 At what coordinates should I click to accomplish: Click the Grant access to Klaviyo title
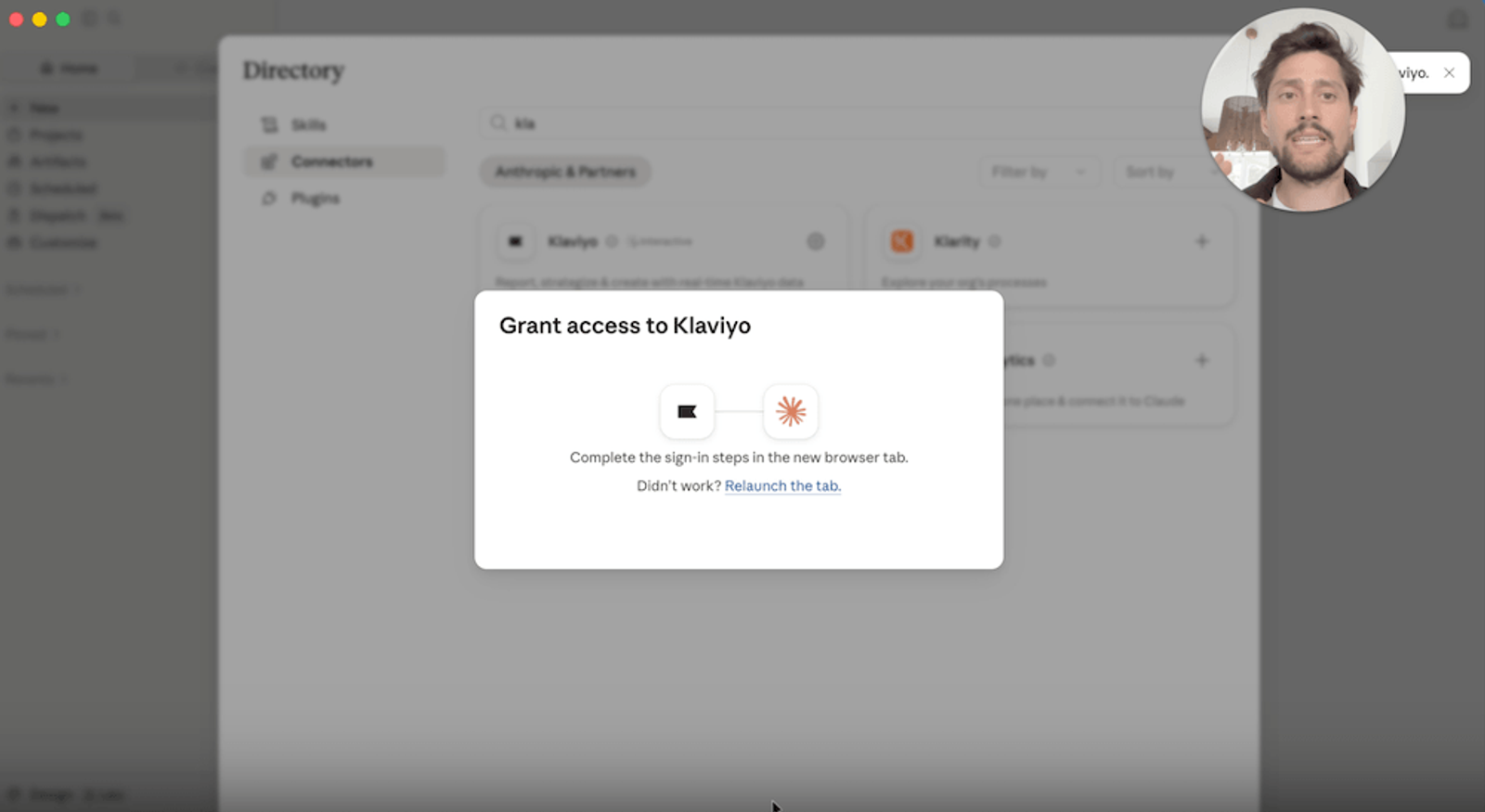(x=625, y=326)
